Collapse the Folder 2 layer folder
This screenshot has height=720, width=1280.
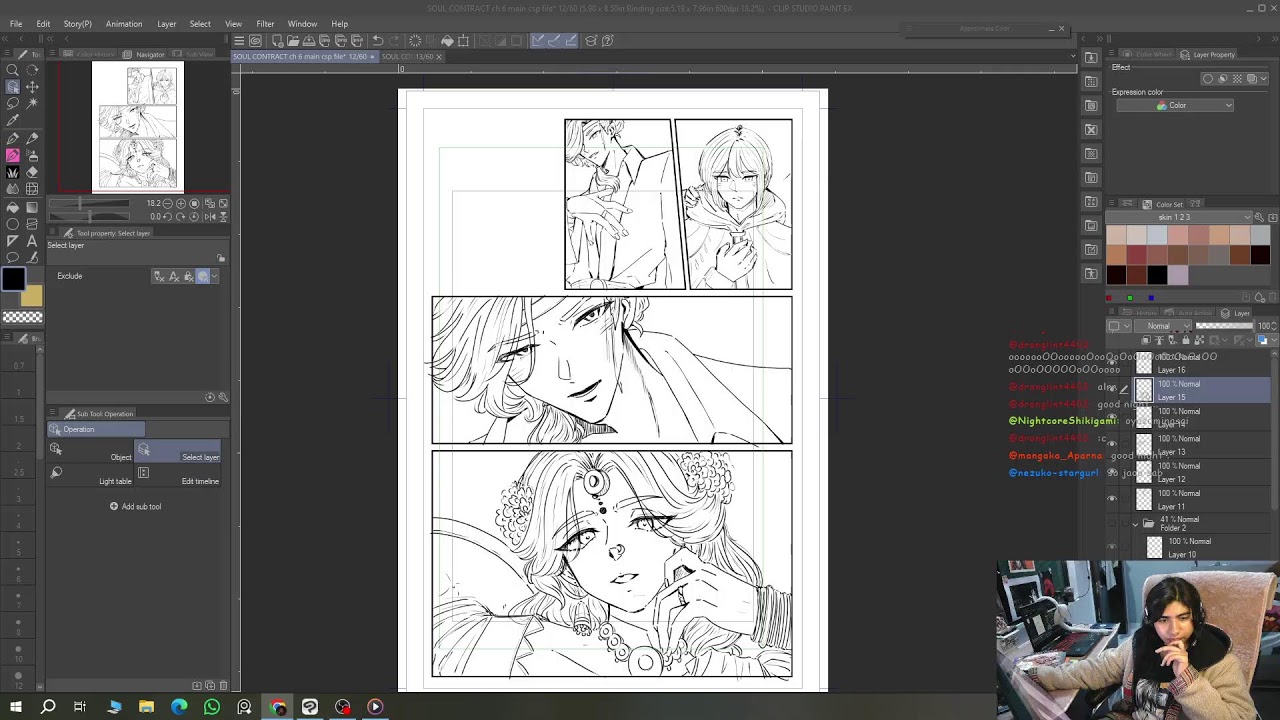click(1135, 524)
